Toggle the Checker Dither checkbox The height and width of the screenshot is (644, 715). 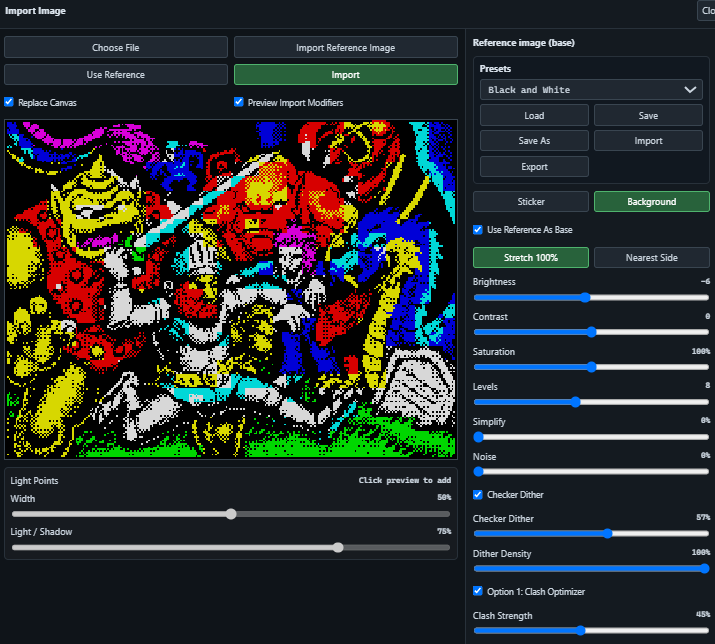tap(478, 495)
